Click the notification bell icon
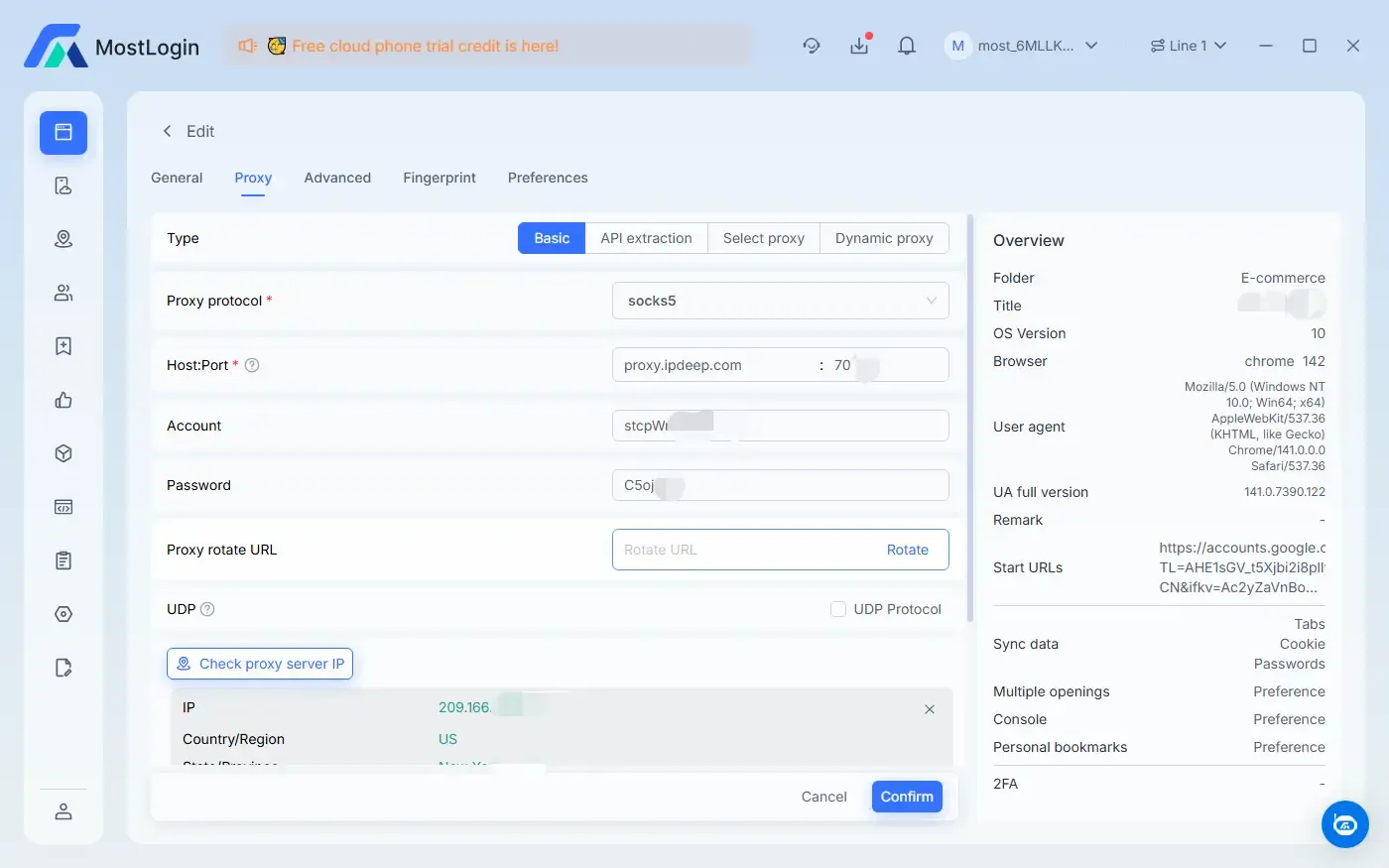Image resolution: width=1389 pixels, height=868 pixels. (906, 46)
